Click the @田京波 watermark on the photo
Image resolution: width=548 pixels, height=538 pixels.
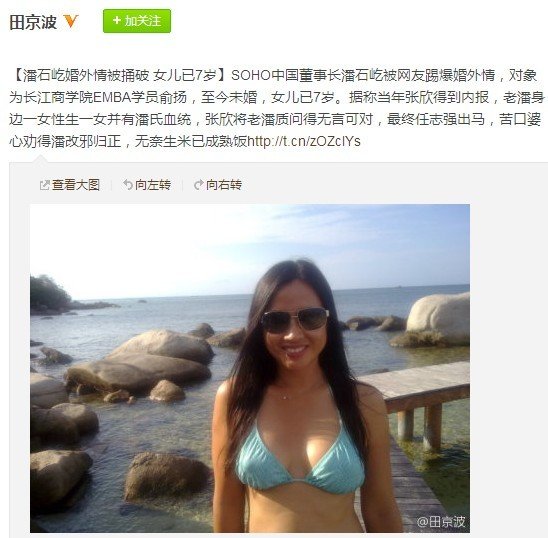pyautogui.click(x=441, y=522)
